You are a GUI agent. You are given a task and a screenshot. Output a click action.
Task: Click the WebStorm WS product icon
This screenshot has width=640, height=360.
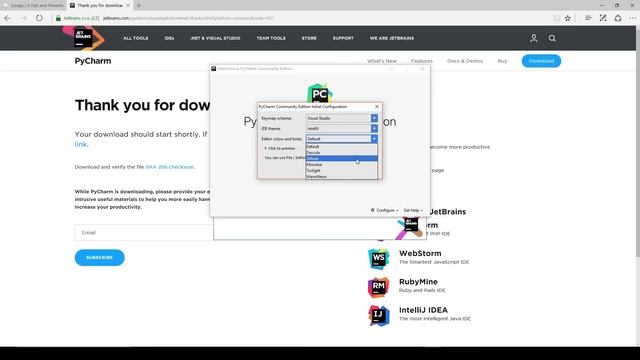click(x=378, y=258)
